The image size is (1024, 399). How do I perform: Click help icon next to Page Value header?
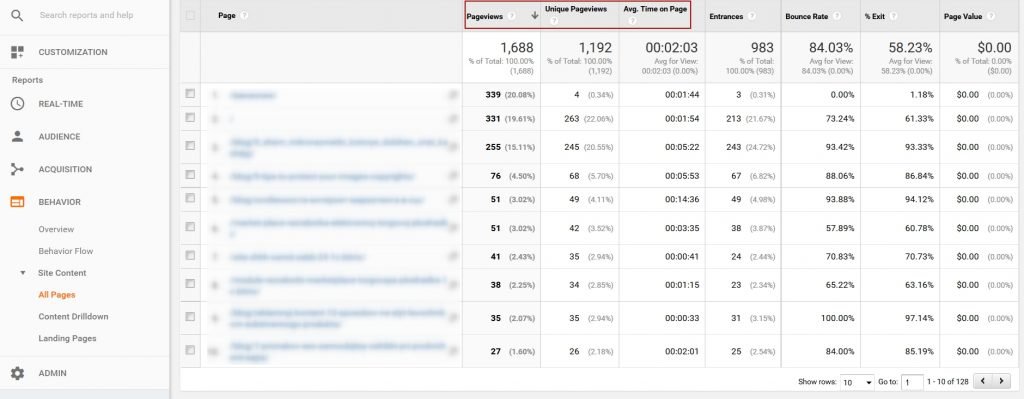point(991,16)
